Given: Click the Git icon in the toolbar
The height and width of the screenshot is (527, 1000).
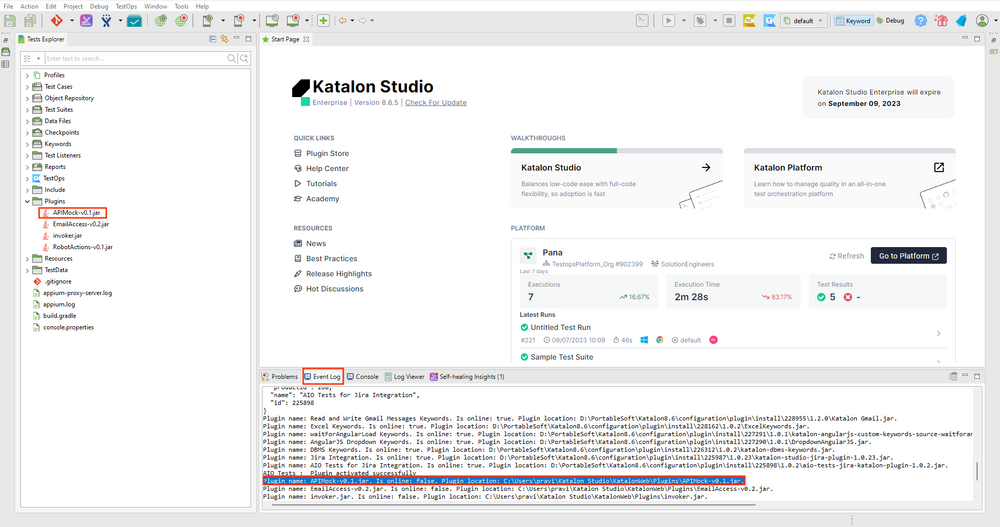Looking at the screenshot, I should 57,20.
